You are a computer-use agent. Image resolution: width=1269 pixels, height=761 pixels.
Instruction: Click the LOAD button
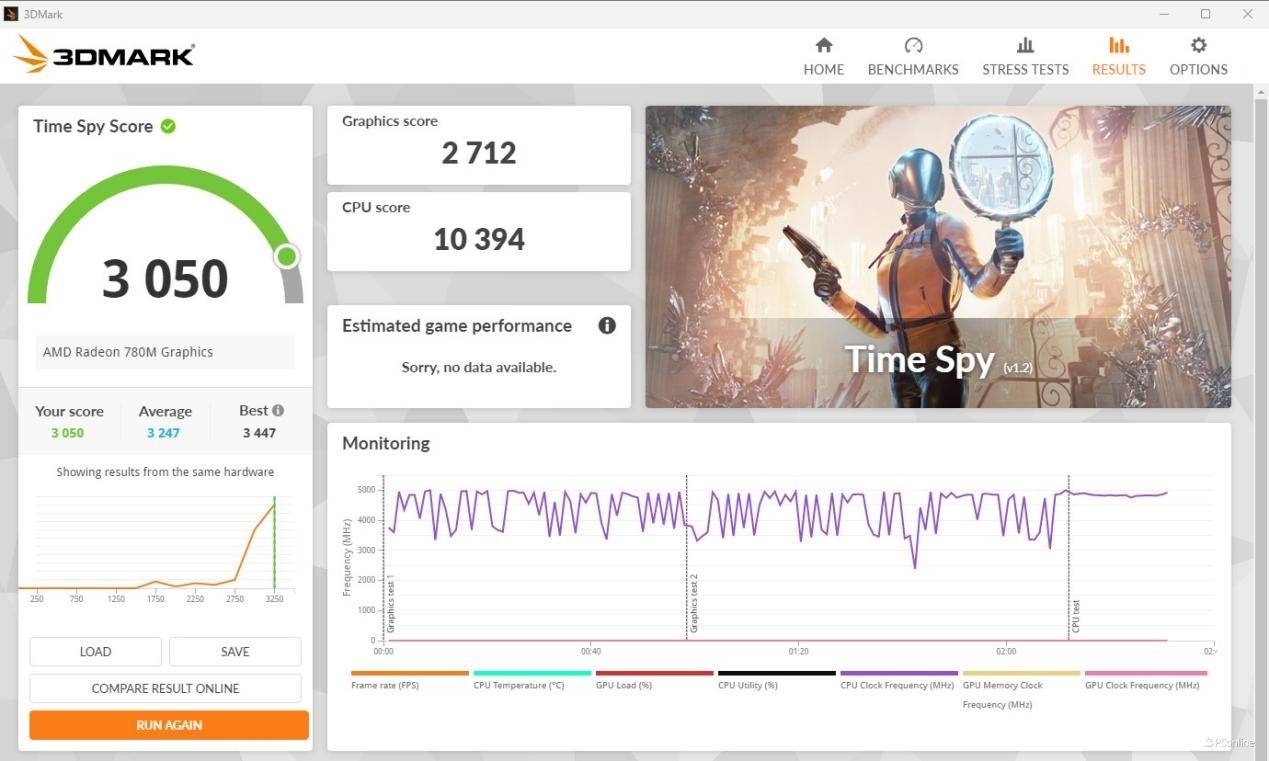click(95, 651)
